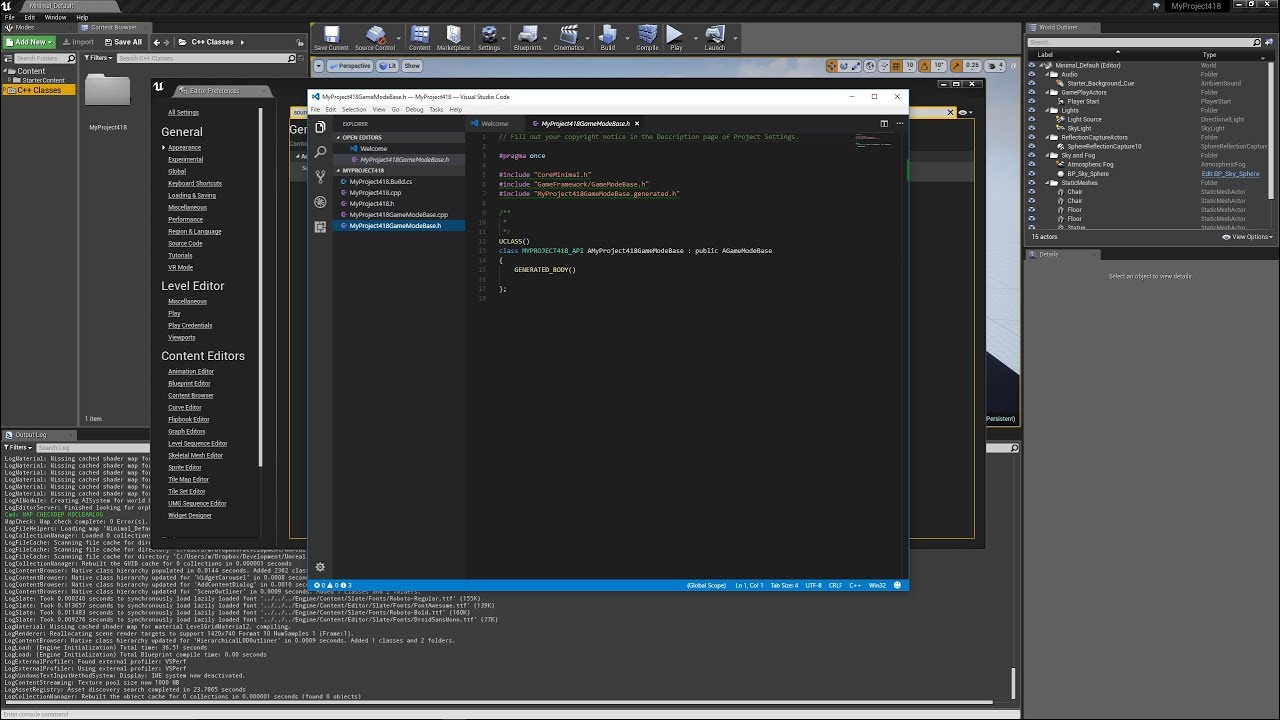The image size is (1280, 720).
Task: Click the Perspective viewport button
Action: pos(350,66)
